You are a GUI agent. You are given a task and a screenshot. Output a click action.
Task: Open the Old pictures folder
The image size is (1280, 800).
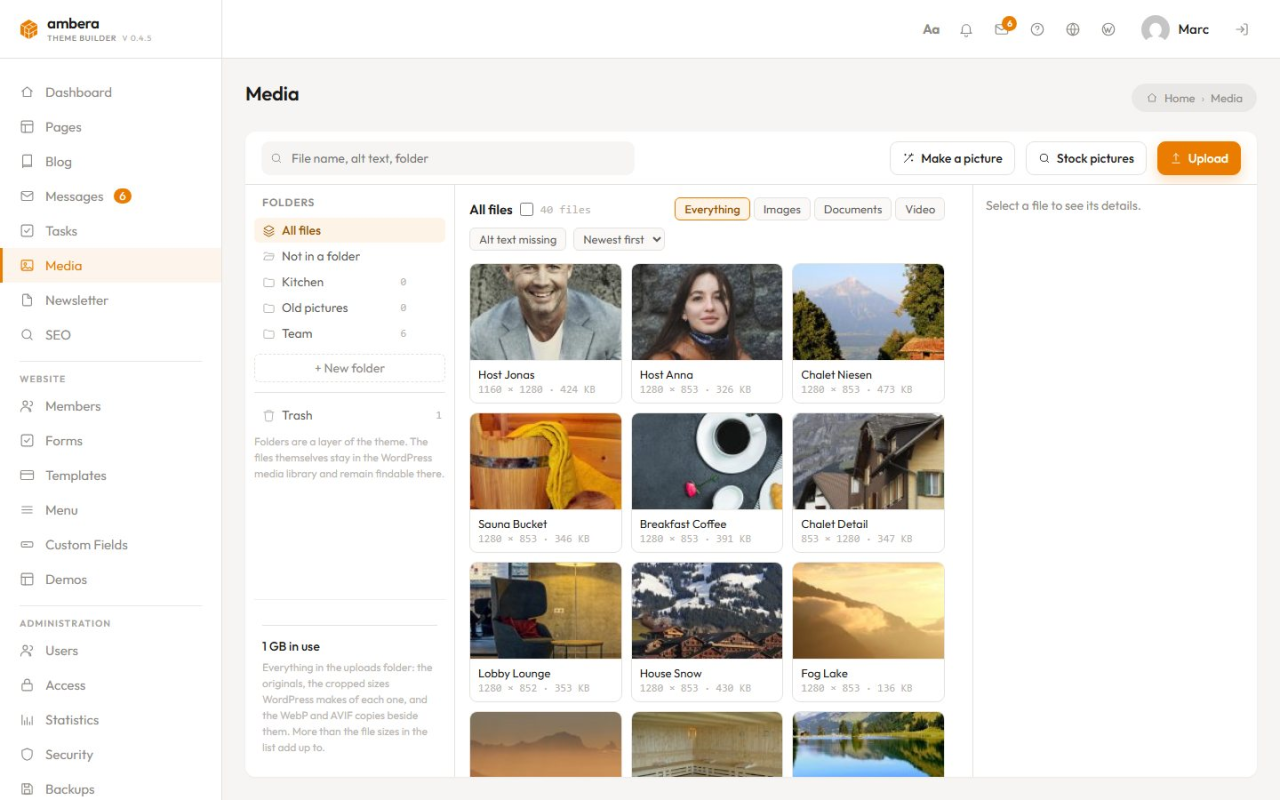(350, 308)
